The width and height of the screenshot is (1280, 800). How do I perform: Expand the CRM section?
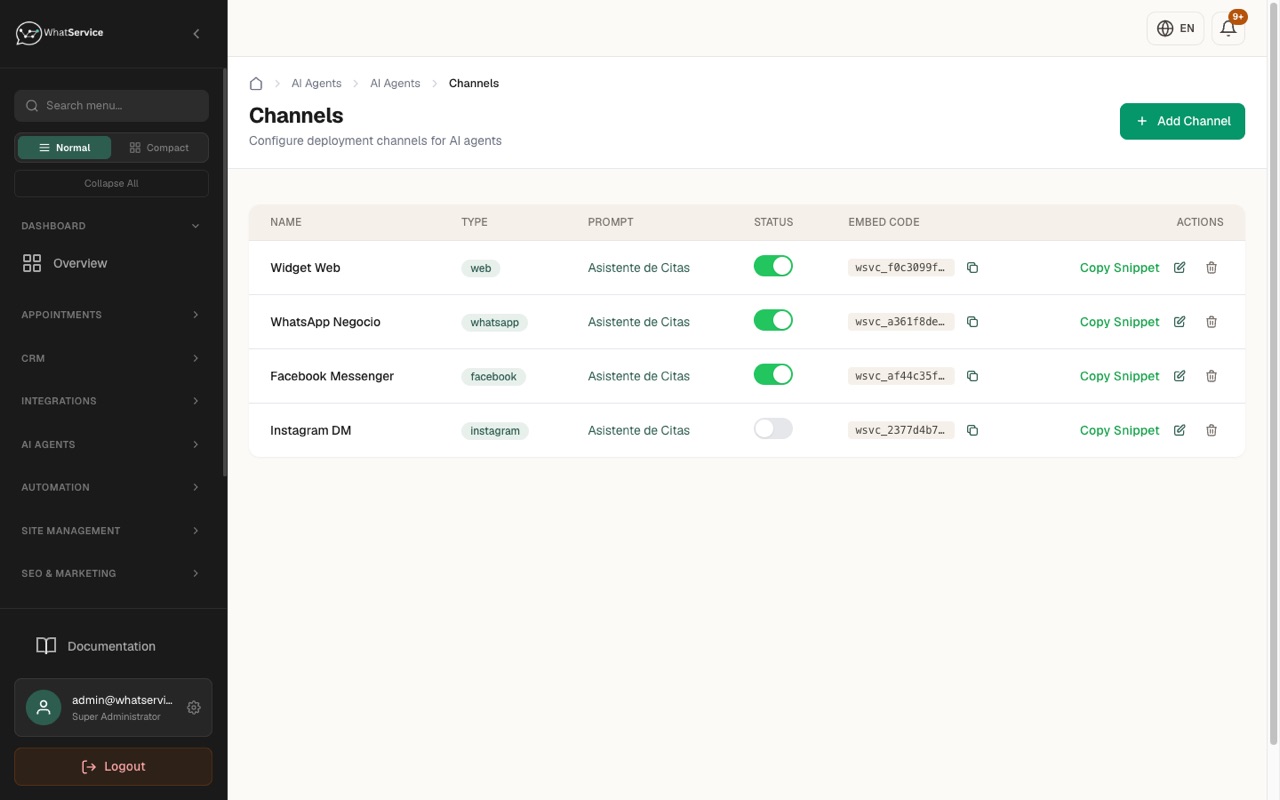click(x=111, y=358)
